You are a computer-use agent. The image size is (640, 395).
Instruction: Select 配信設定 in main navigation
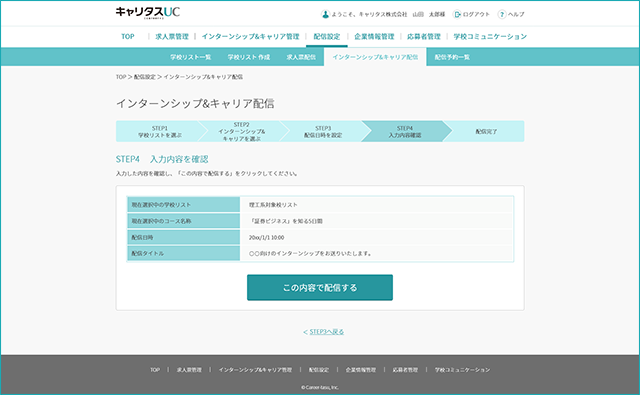tap(327, 36)
